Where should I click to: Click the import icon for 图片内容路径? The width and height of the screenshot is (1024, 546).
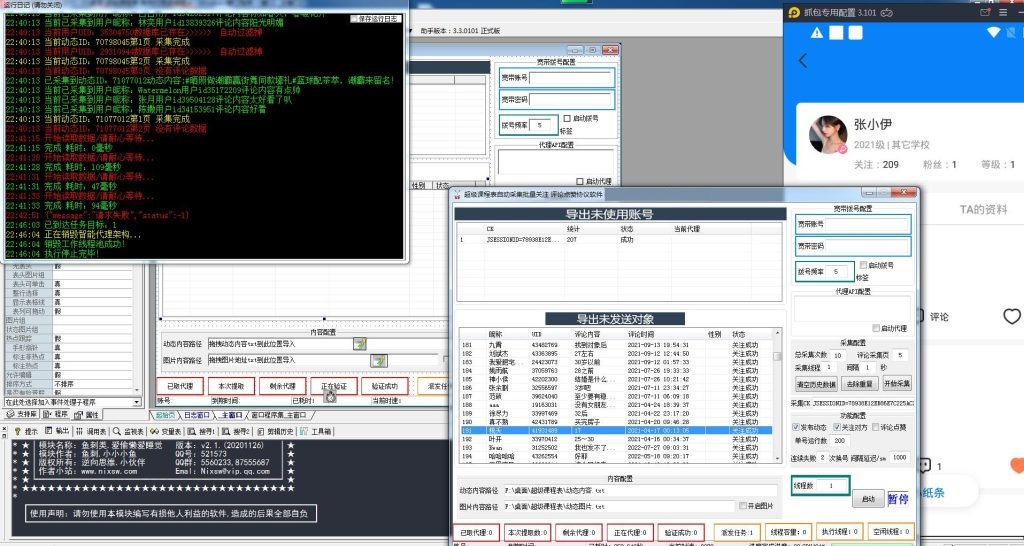point(380,359)
